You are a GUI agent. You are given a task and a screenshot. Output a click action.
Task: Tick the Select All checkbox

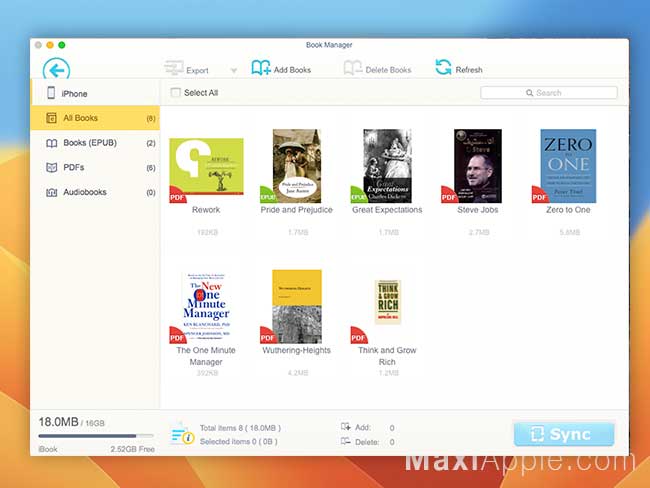point(175,92)
